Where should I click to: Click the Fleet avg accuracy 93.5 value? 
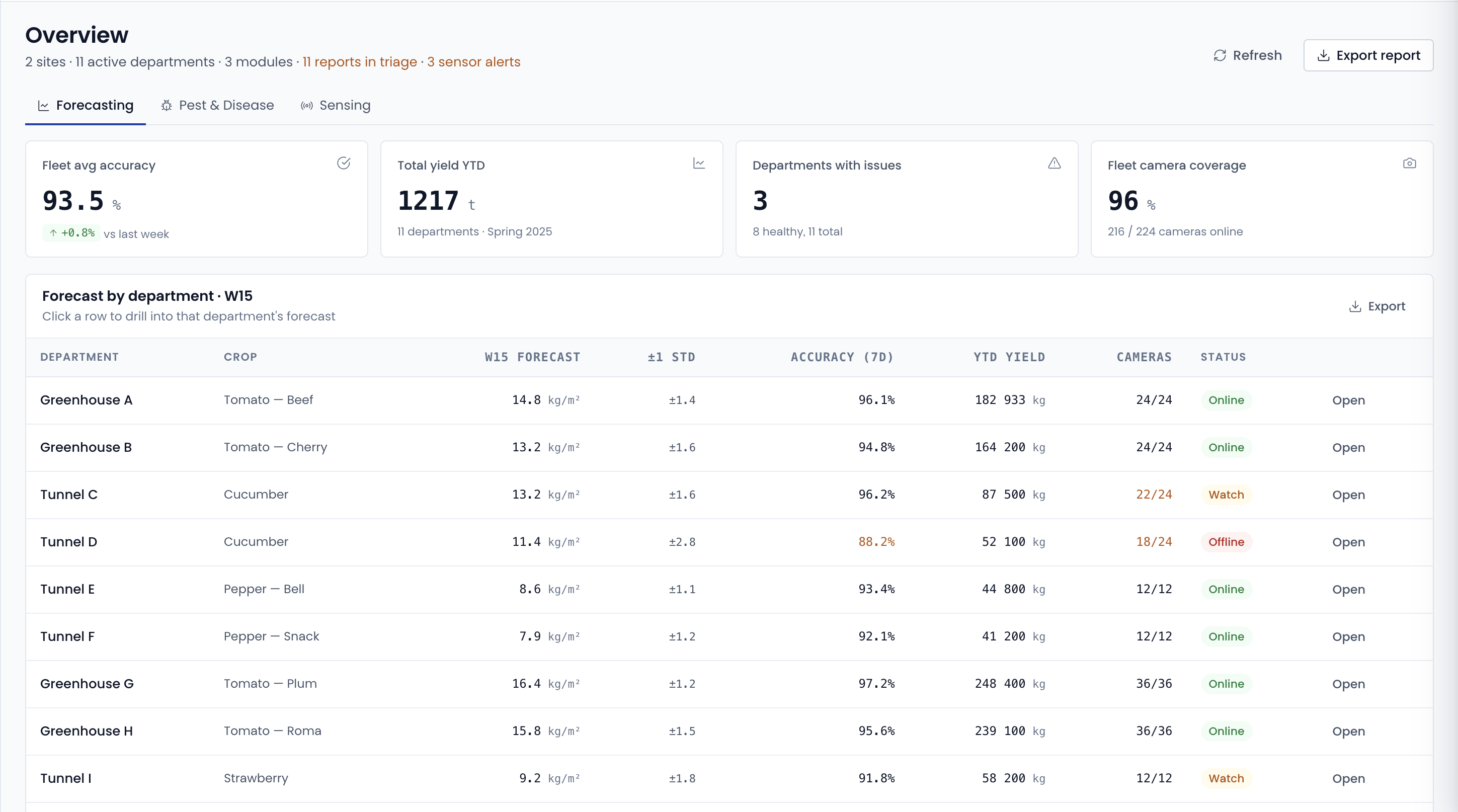click(73, 201)
